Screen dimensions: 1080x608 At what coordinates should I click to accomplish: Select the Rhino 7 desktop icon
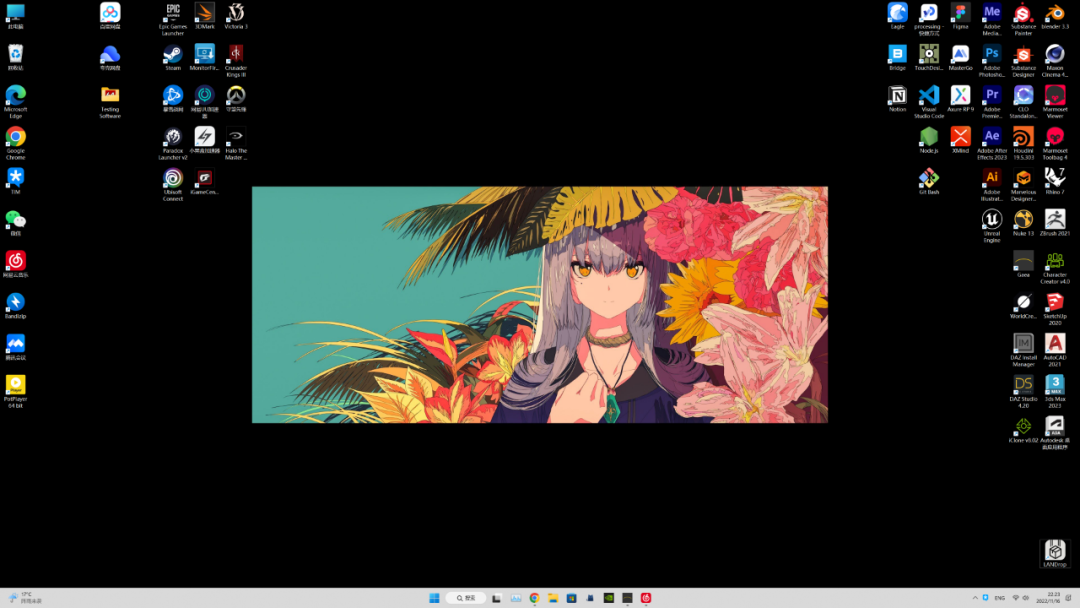1055,182
